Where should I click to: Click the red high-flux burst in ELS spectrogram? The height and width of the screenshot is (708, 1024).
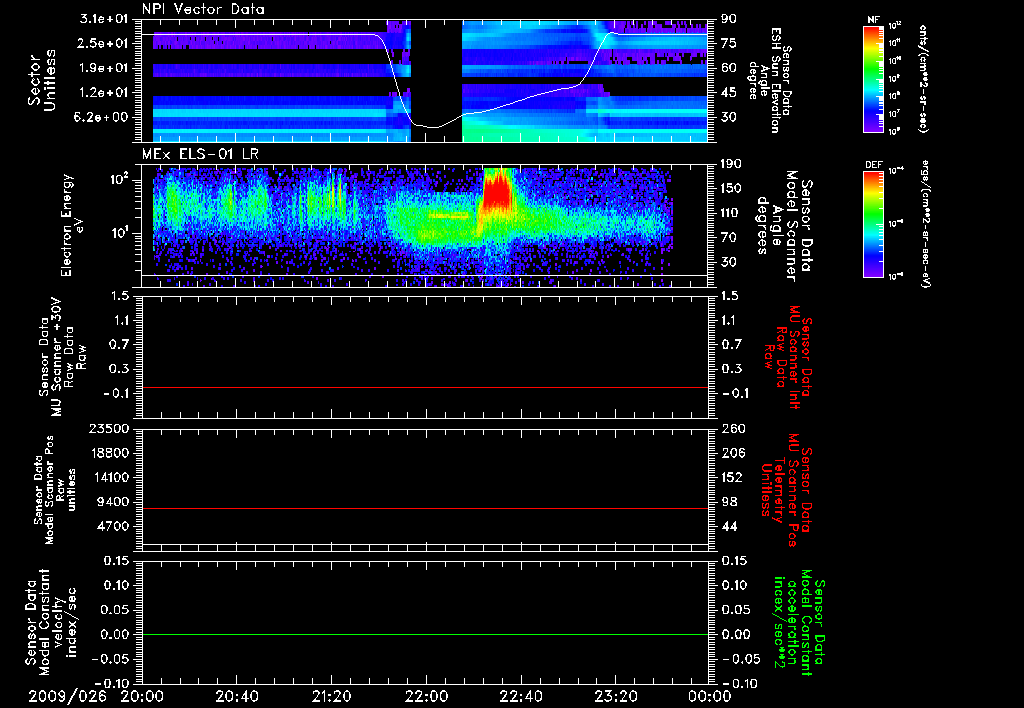498,191
